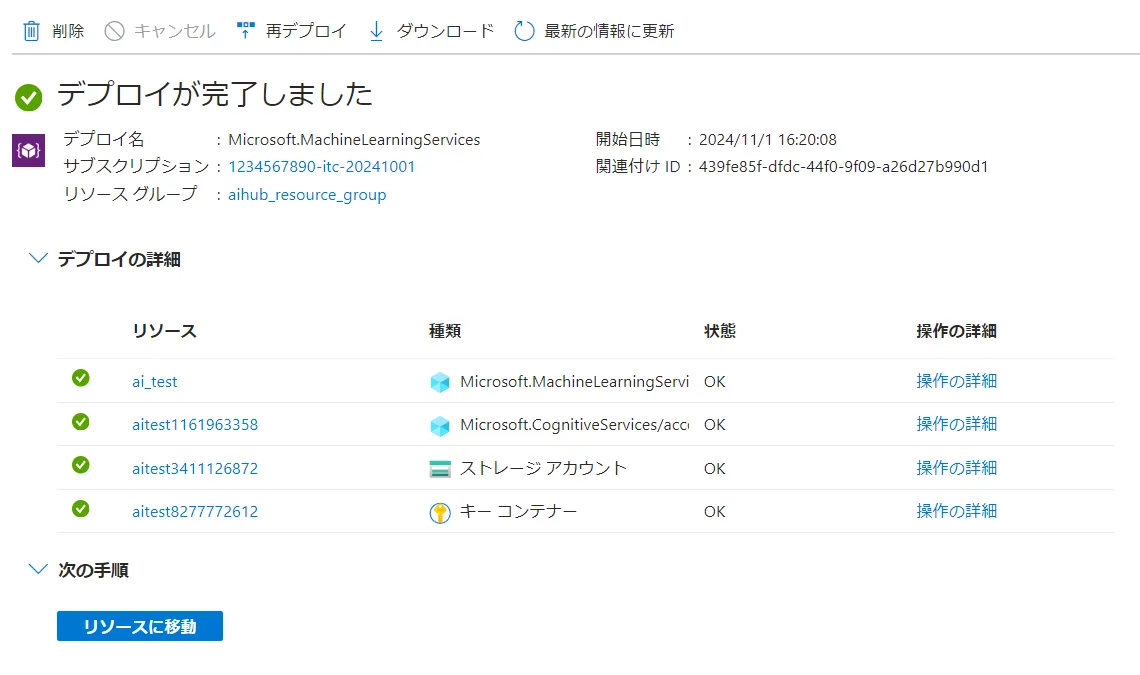Click the download arrow icon
Image resolution: width=1140 pixels, height=675 pixels.
[376, 31]
